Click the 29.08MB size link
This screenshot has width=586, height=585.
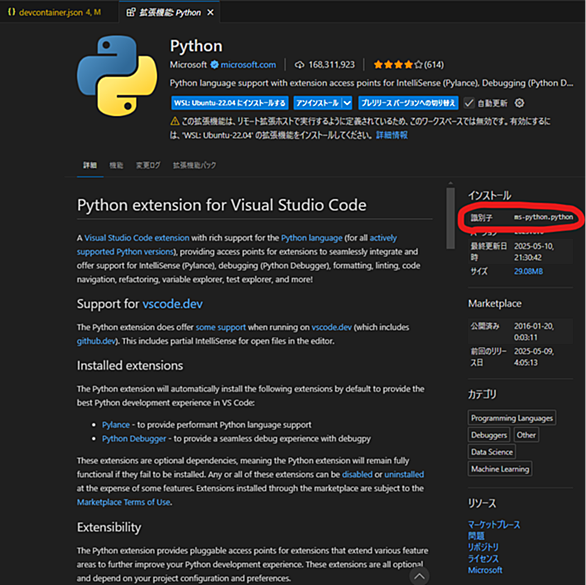pyautogui.click(x=528, y=271)
